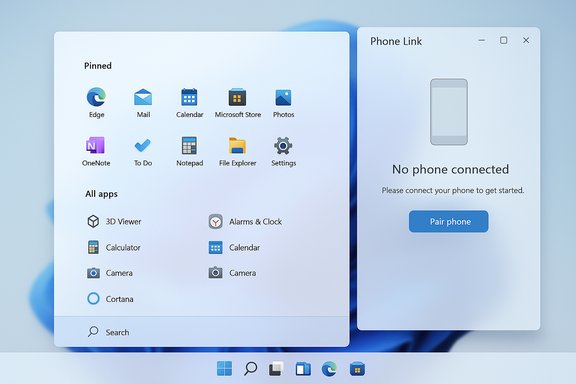This screenshot has height=384, width=576.
Task: Click 'Please connect your phone to get started.'
Action: 453,190
